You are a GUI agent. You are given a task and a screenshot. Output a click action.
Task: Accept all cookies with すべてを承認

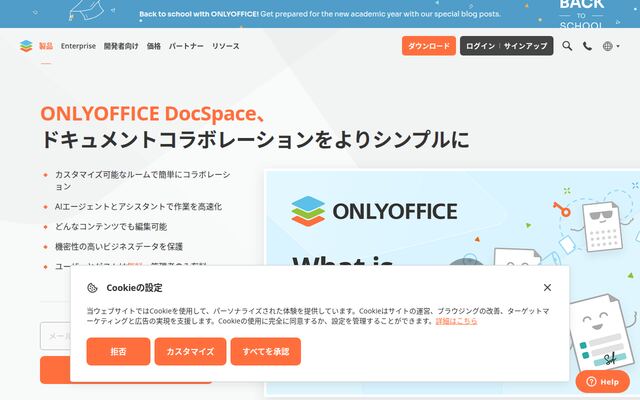[x=266, y=351]
